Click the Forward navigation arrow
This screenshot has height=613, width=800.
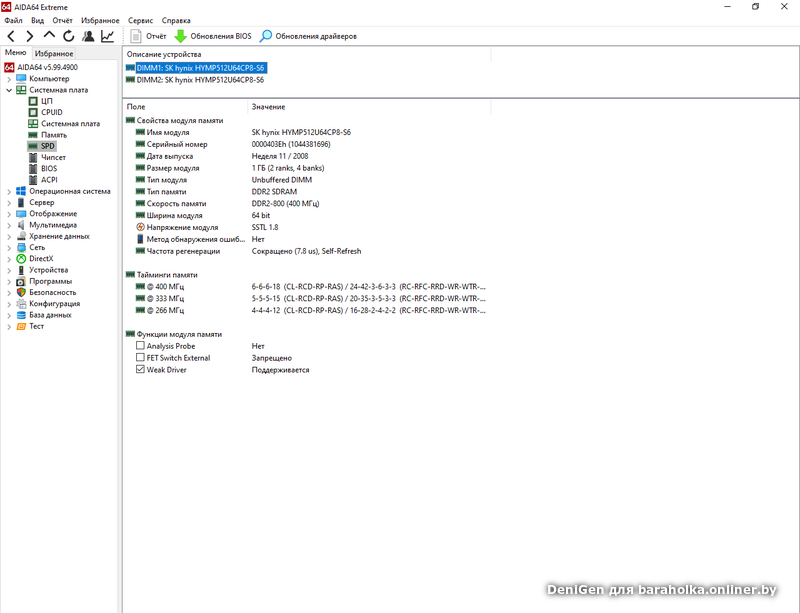(30, 36)
